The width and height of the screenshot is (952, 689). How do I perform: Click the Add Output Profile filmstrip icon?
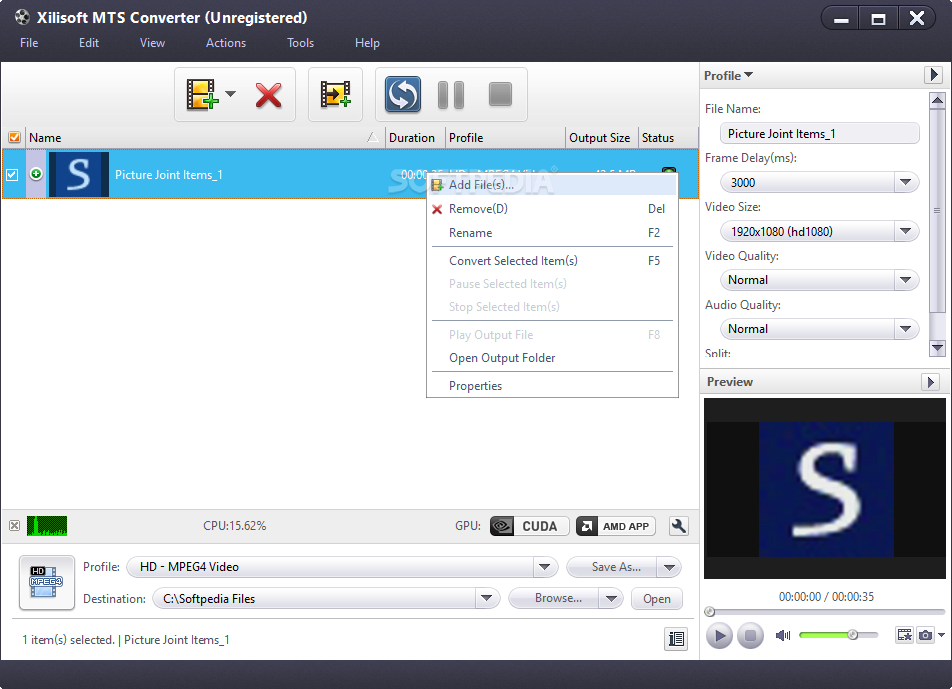335,95
